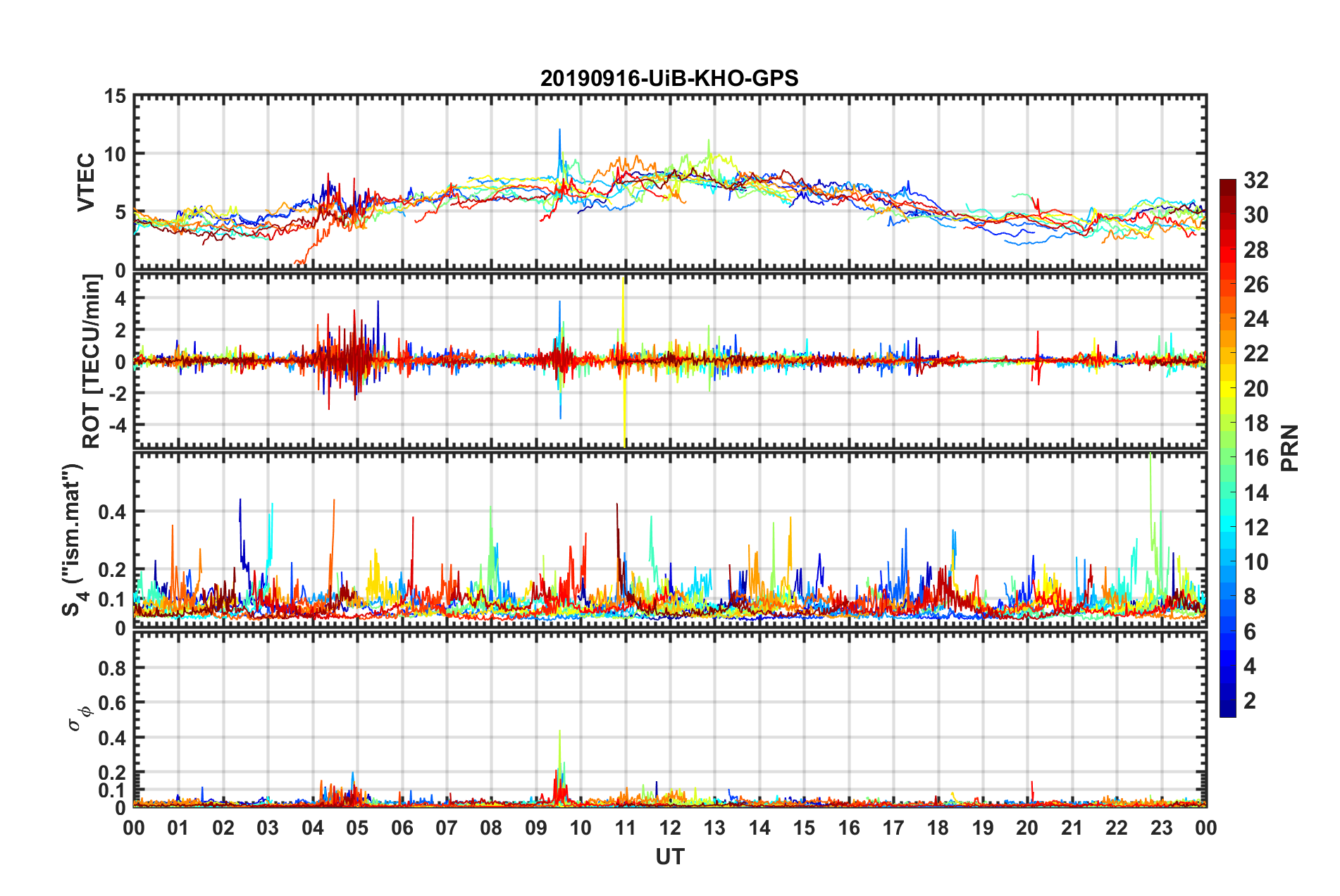Select x-axis tick label "09"
This screenshot has height=896, width=1340.
(x=536, y=828)
